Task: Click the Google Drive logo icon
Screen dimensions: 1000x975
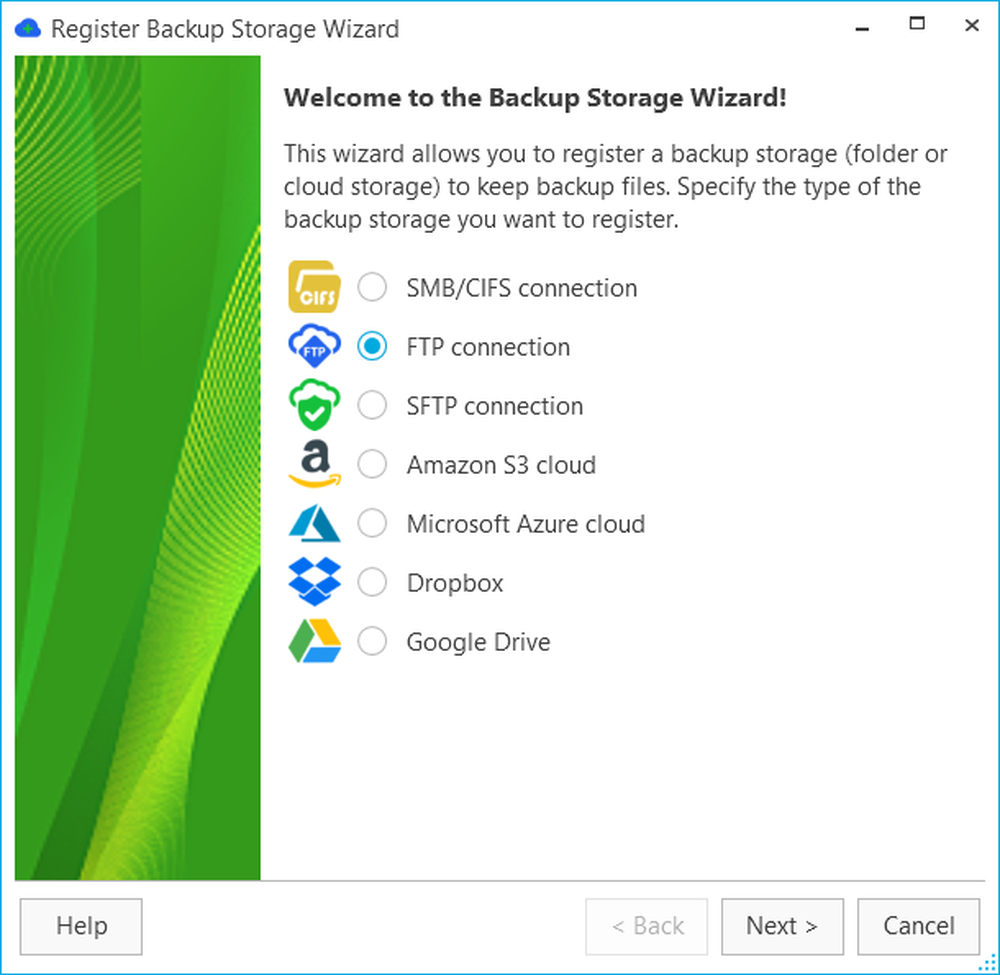Action: click(x=314, y=641)
